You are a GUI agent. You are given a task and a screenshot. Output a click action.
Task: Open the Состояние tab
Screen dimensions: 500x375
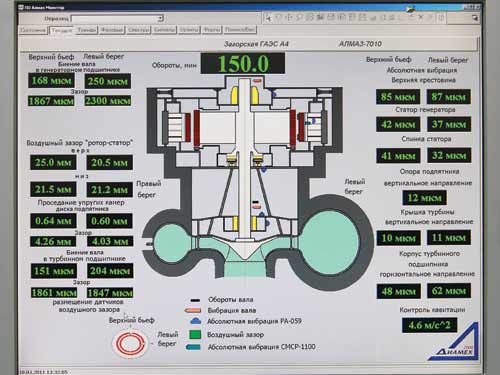[x=33, y=30]
